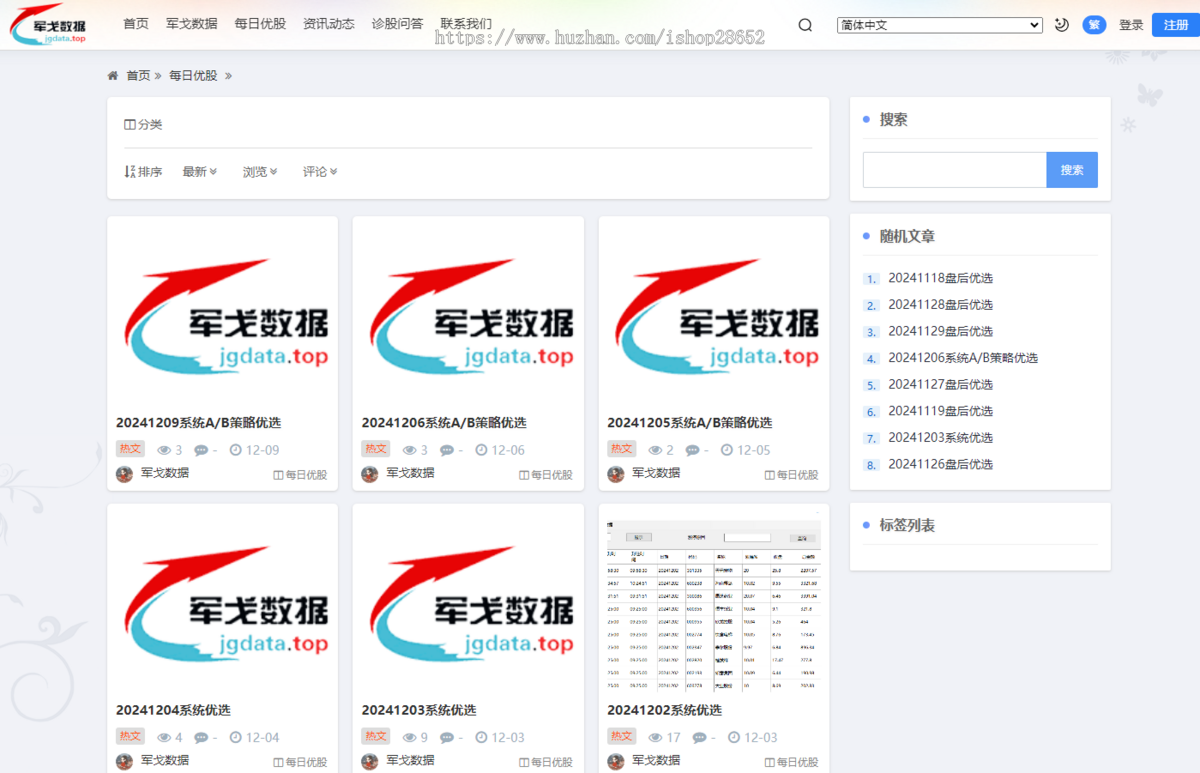Image resolution: width=1200 pixels, height=773 pixels.
Task: Click the blue 搜索 search button
Action: pyautogui.click(x=1072, y=170)
